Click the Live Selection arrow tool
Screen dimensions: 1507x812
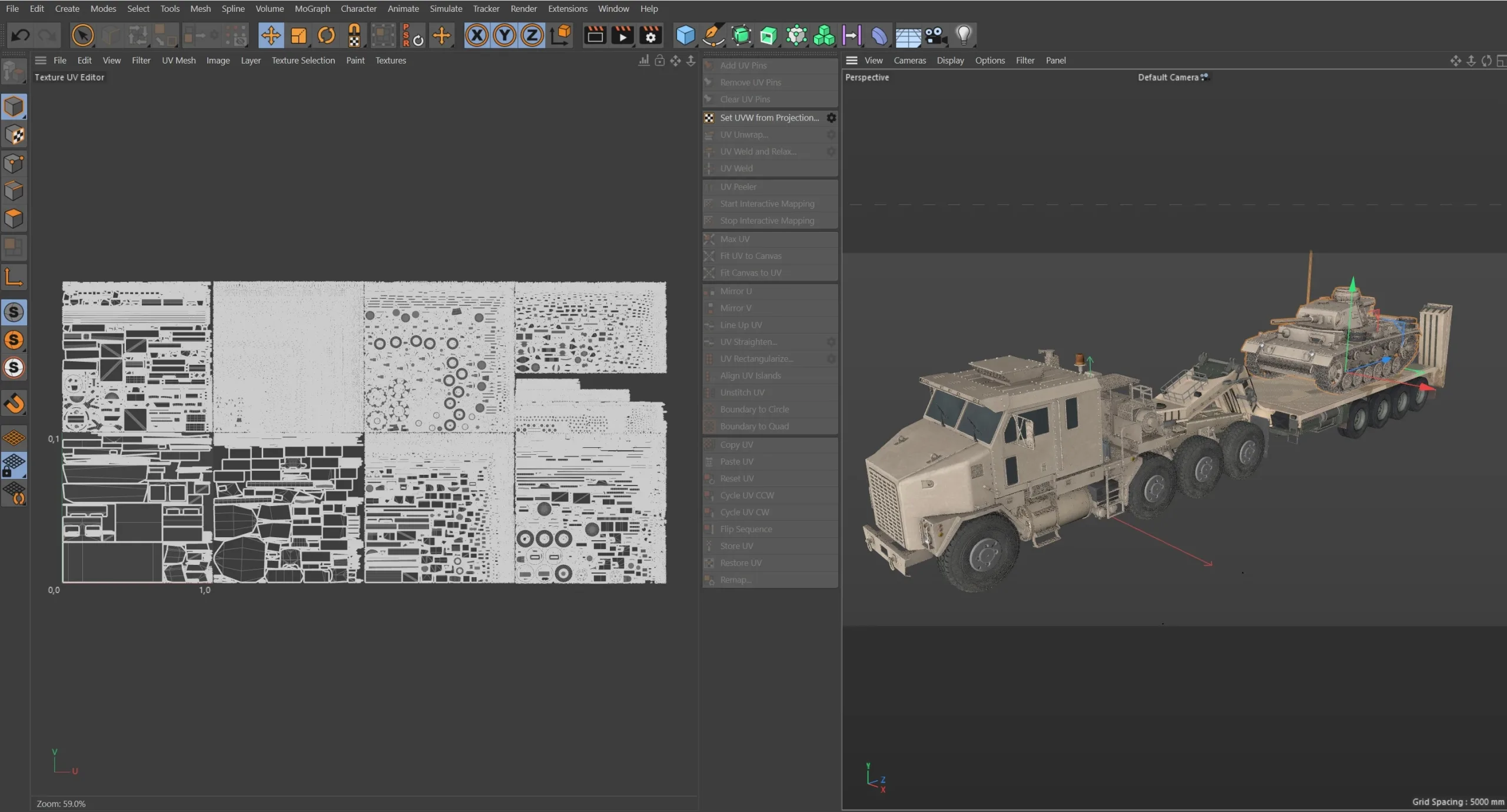[x=82, y=35]
